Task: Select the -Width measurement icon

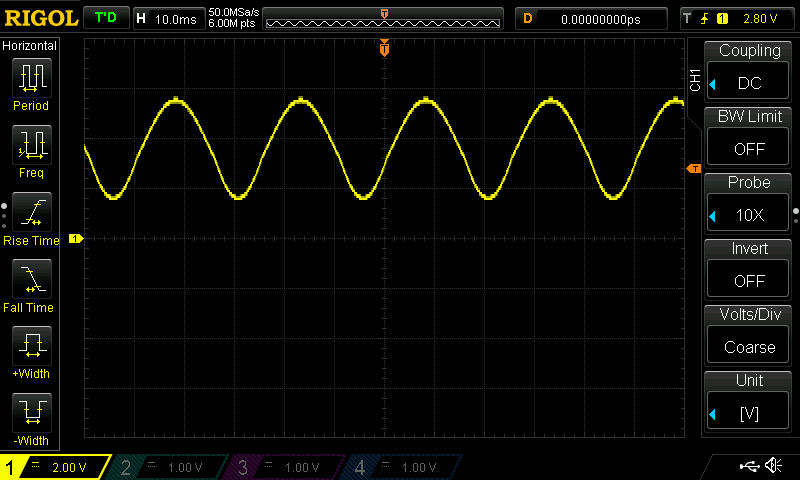Action: coord(32,412)
